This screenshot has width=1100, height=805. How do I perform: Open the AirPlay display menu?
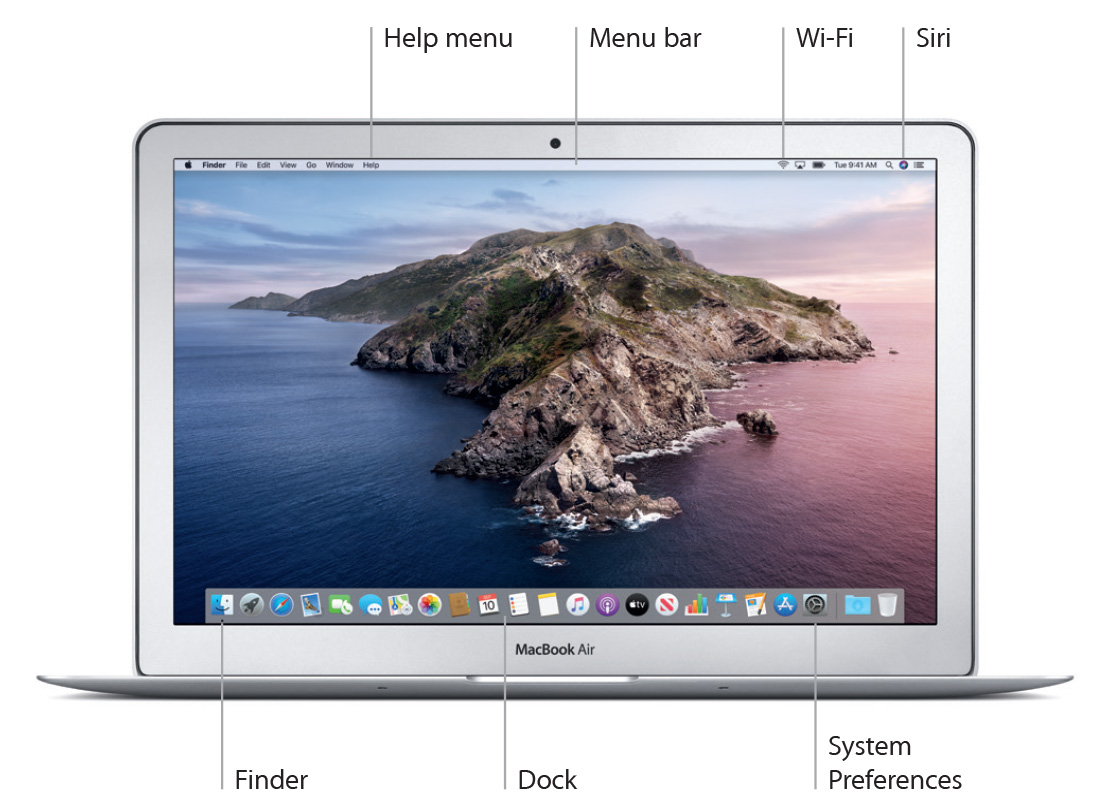800,165
